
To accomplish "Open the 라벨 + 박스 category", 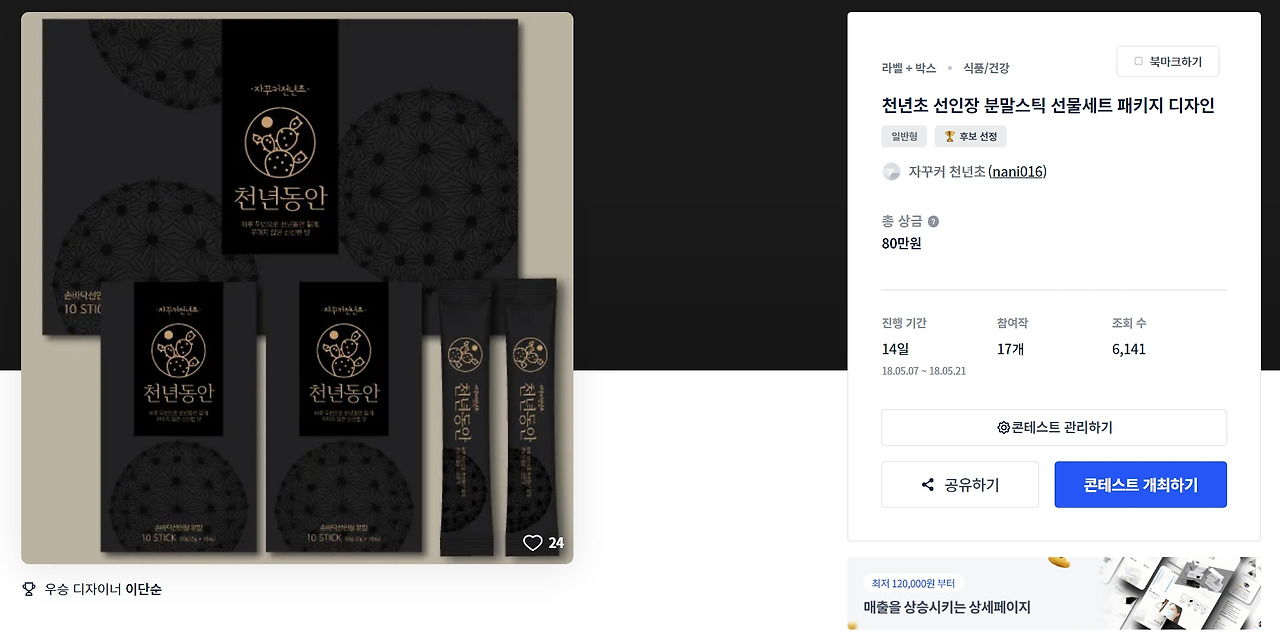I will [909, 68].
